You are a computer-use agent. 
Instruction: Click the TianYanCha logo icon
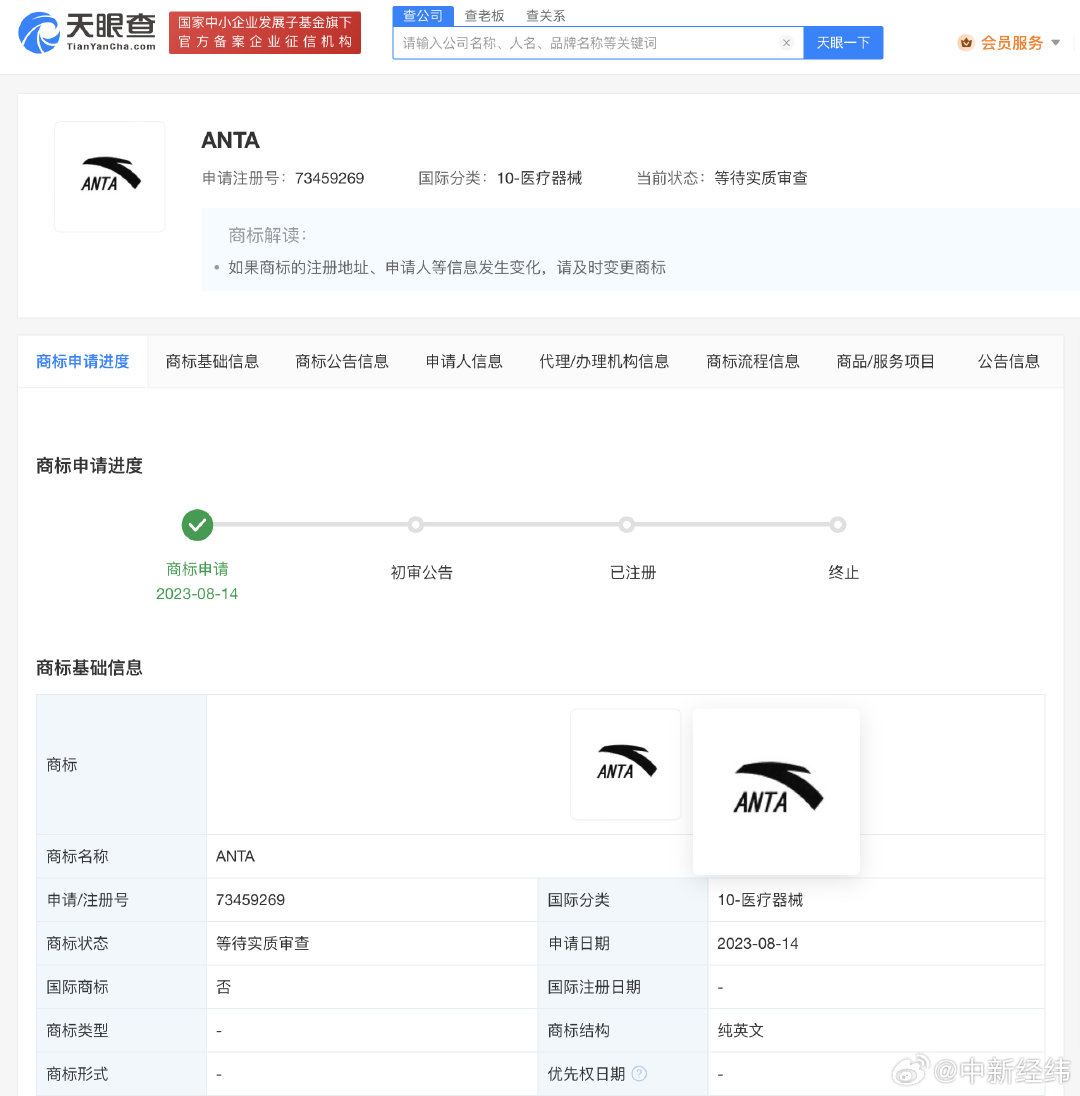40,33
